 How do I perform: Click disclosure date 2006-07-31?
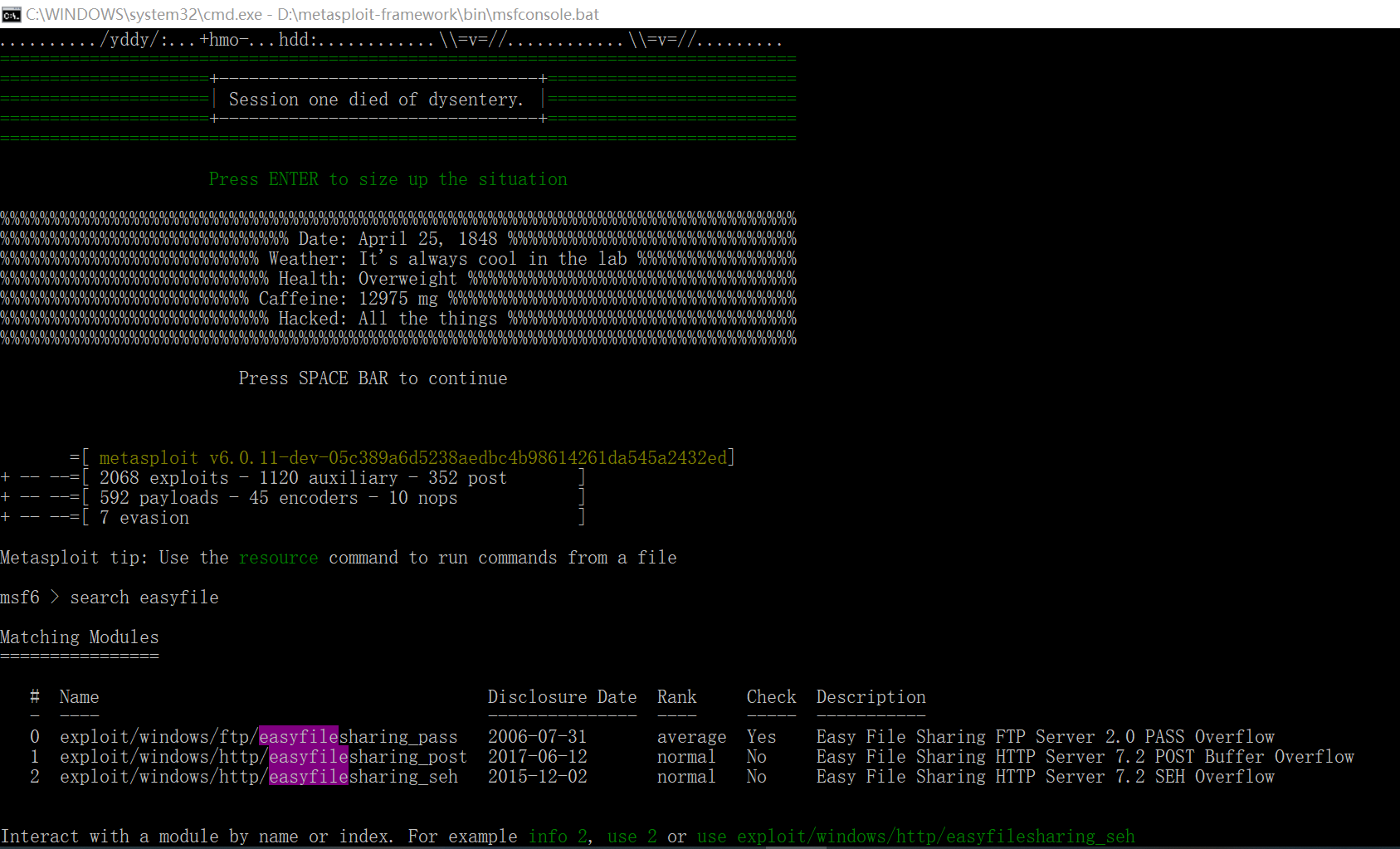[537, 737]
